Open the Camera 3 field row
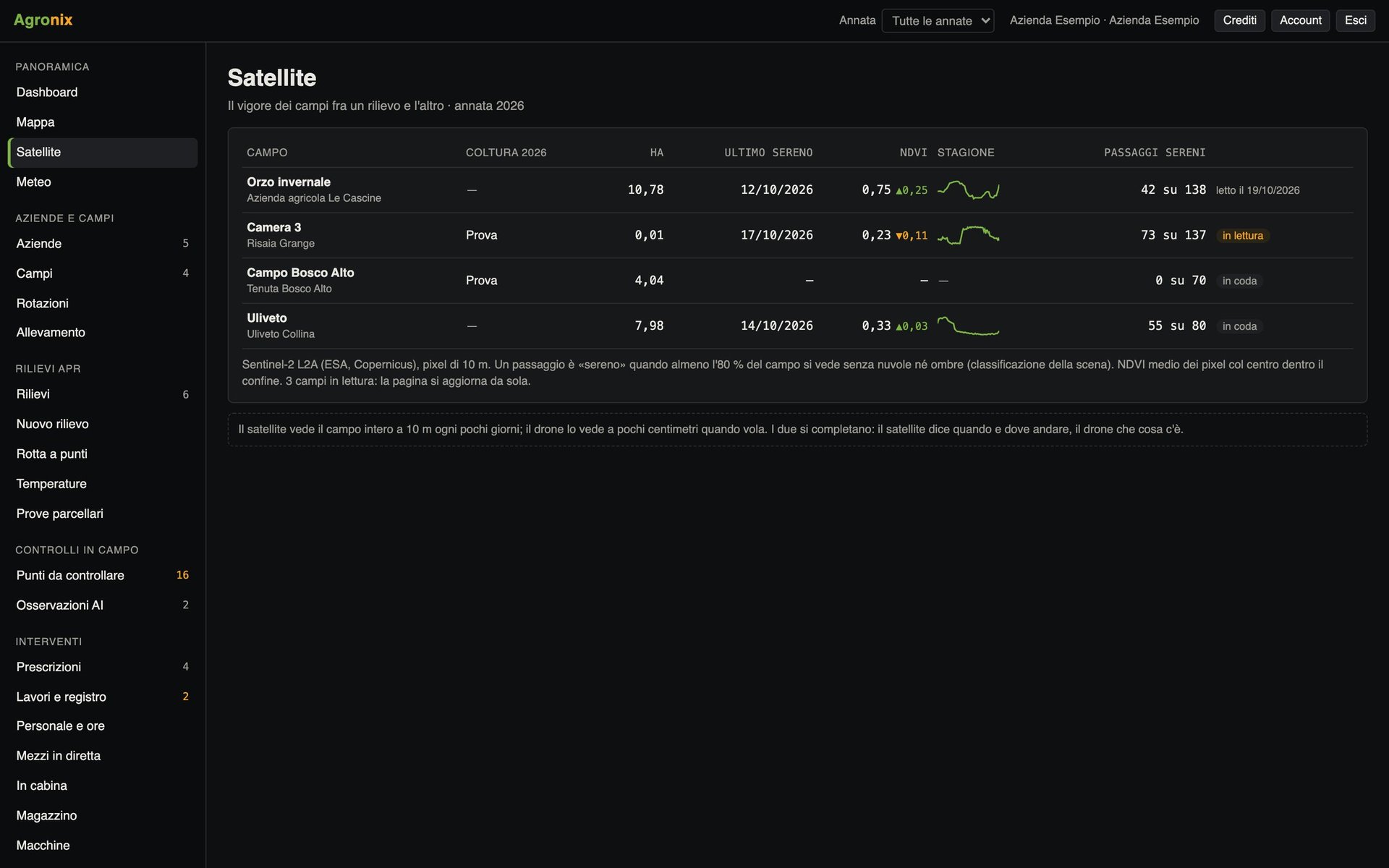This screenshot has width=1389, height=868. (x=797, y=235)
